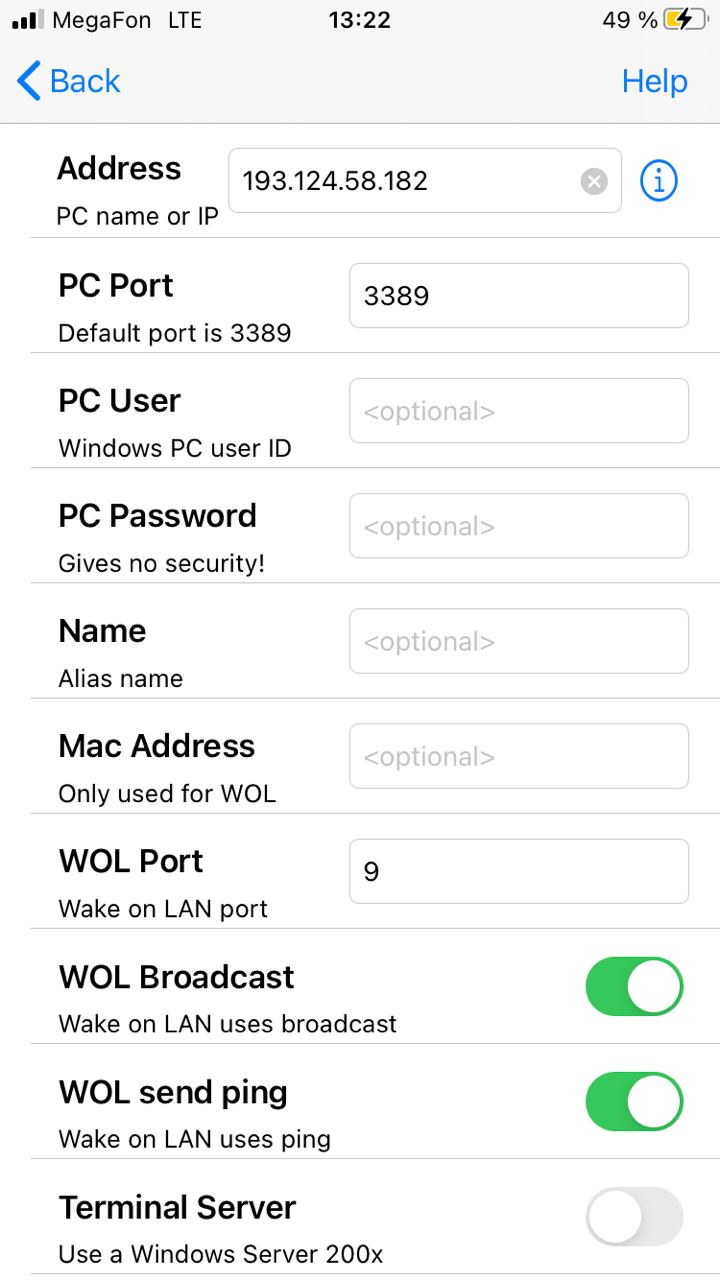Click the Name alias input field

(x=518, y=641)
